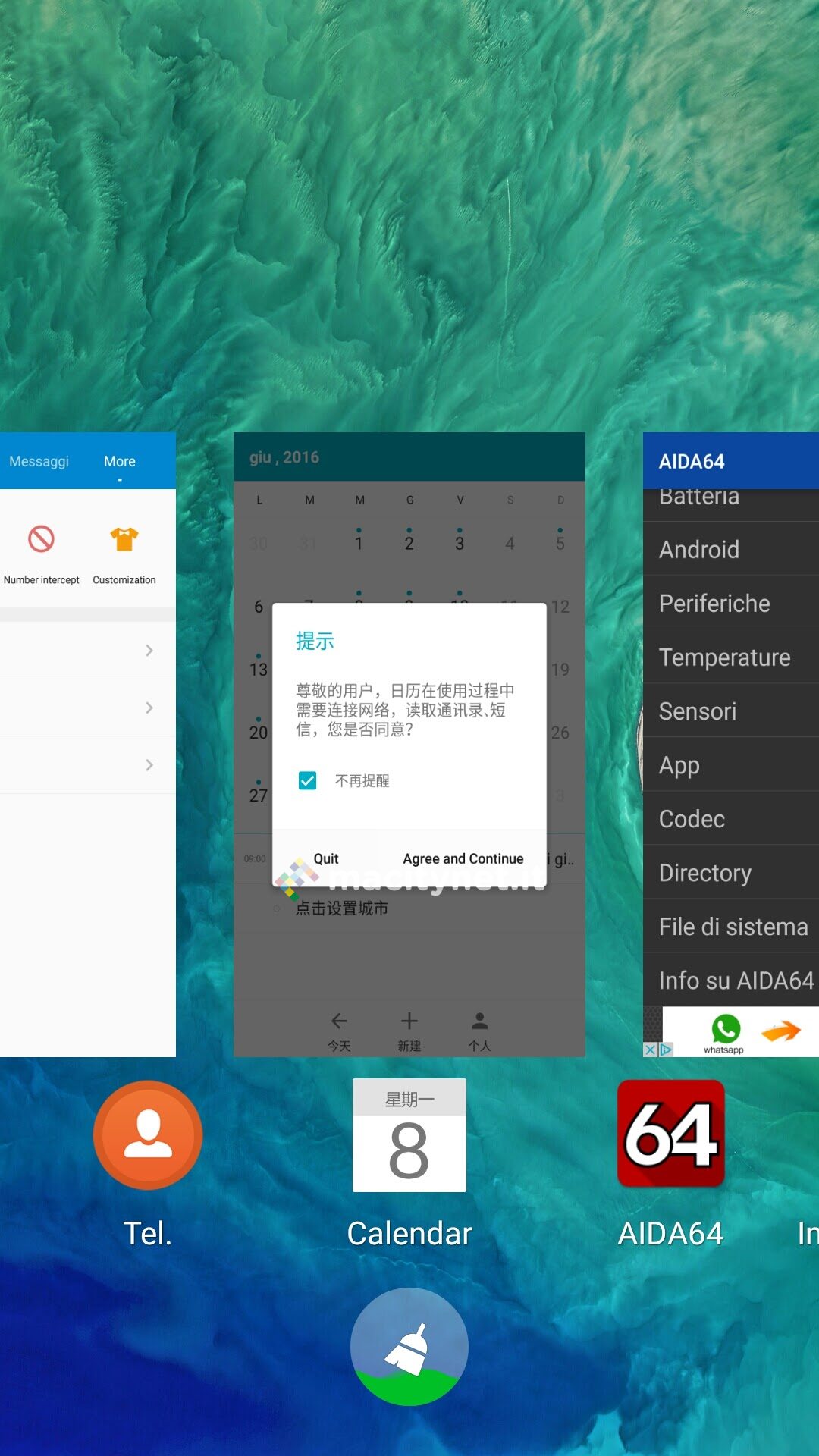
Task: Open Sensori in AIDA64 menu
Action: tap(731, 711)
